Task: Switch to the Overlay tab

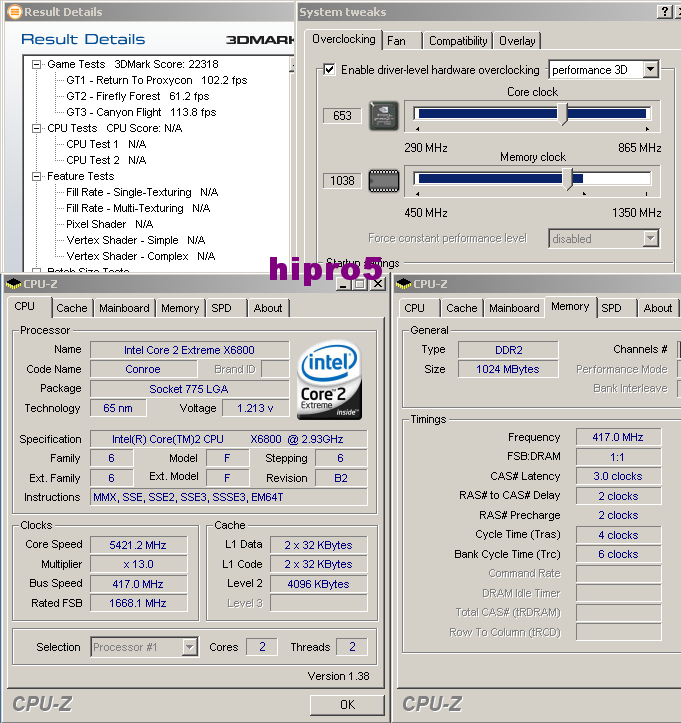Action: (517, 41)
